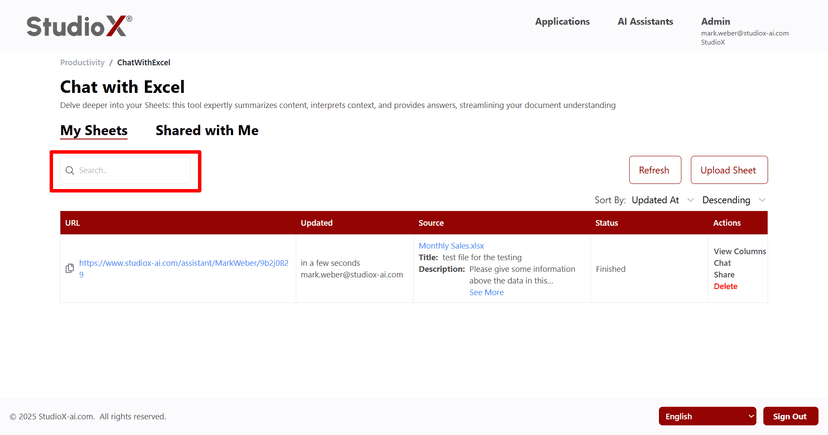Sign out using the Sign Out button
The image size is (828, 435).
point(790,416)
